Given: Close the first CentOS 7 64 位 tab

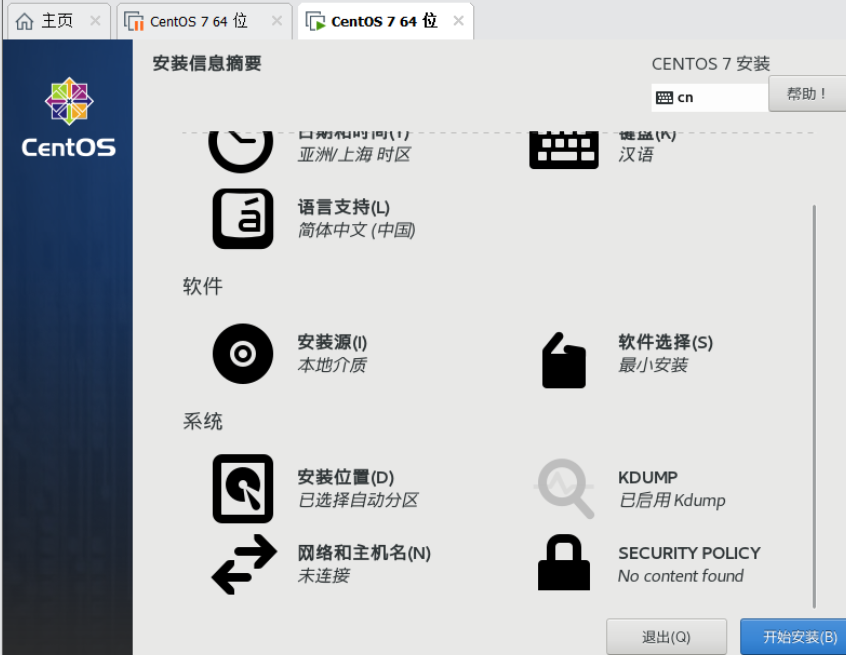Looking at the screenshot, I should point(277,21).
